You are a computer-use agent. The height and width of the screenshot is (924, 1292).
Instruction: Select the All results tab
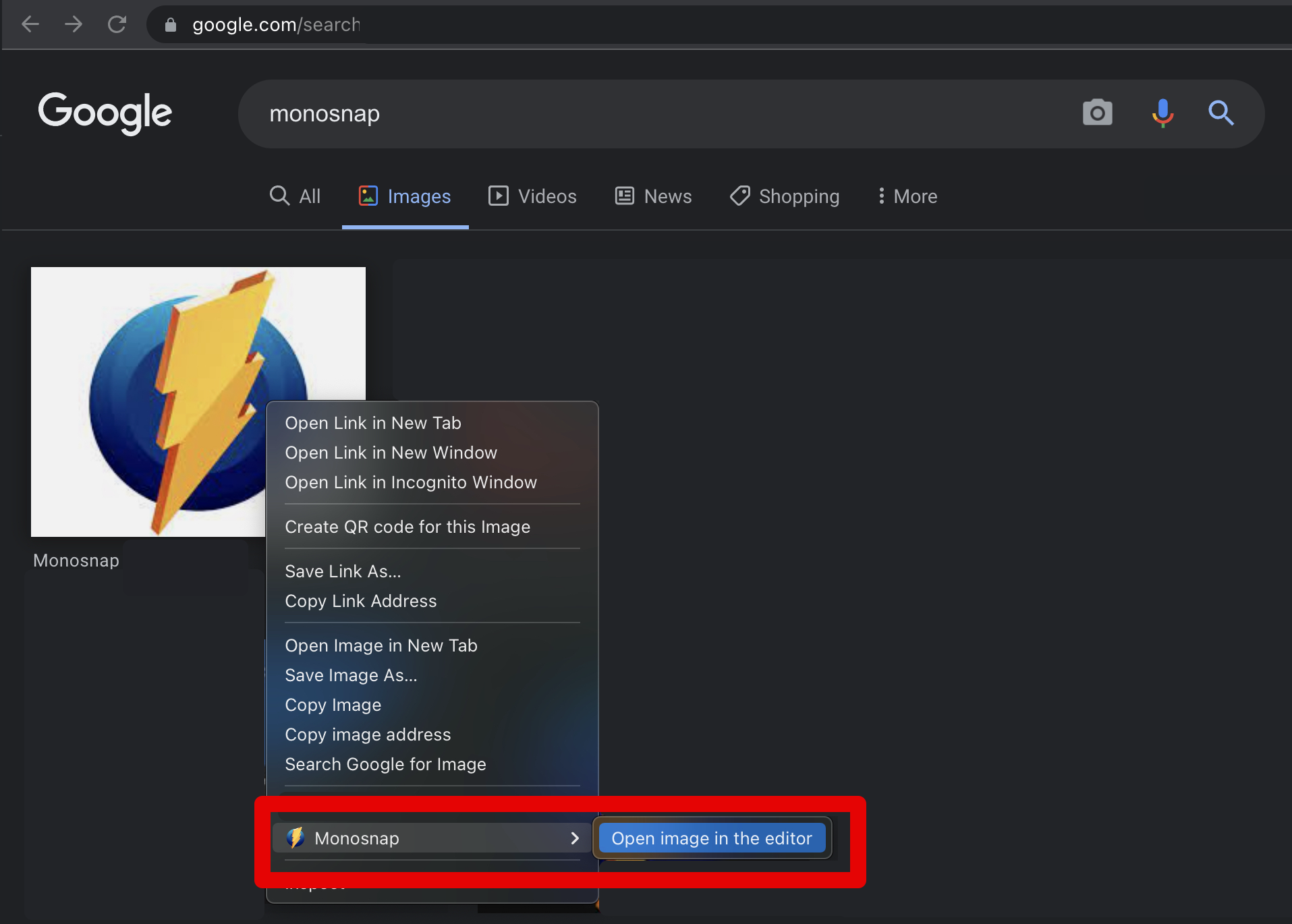click(x=296, y=196)
